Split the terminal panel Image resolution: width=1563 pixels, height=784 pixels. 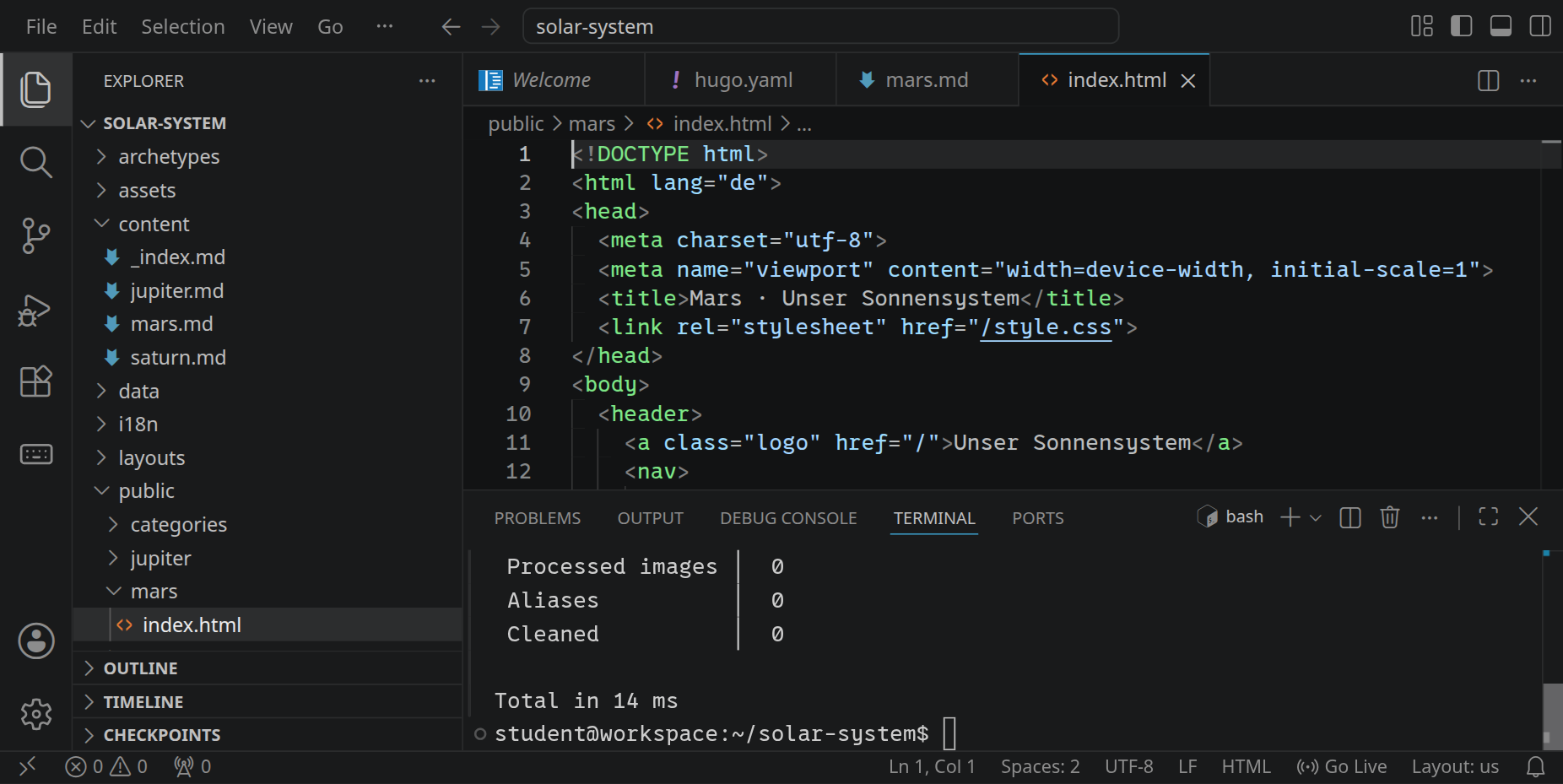pyautogui.click(x=1350, y=517)
